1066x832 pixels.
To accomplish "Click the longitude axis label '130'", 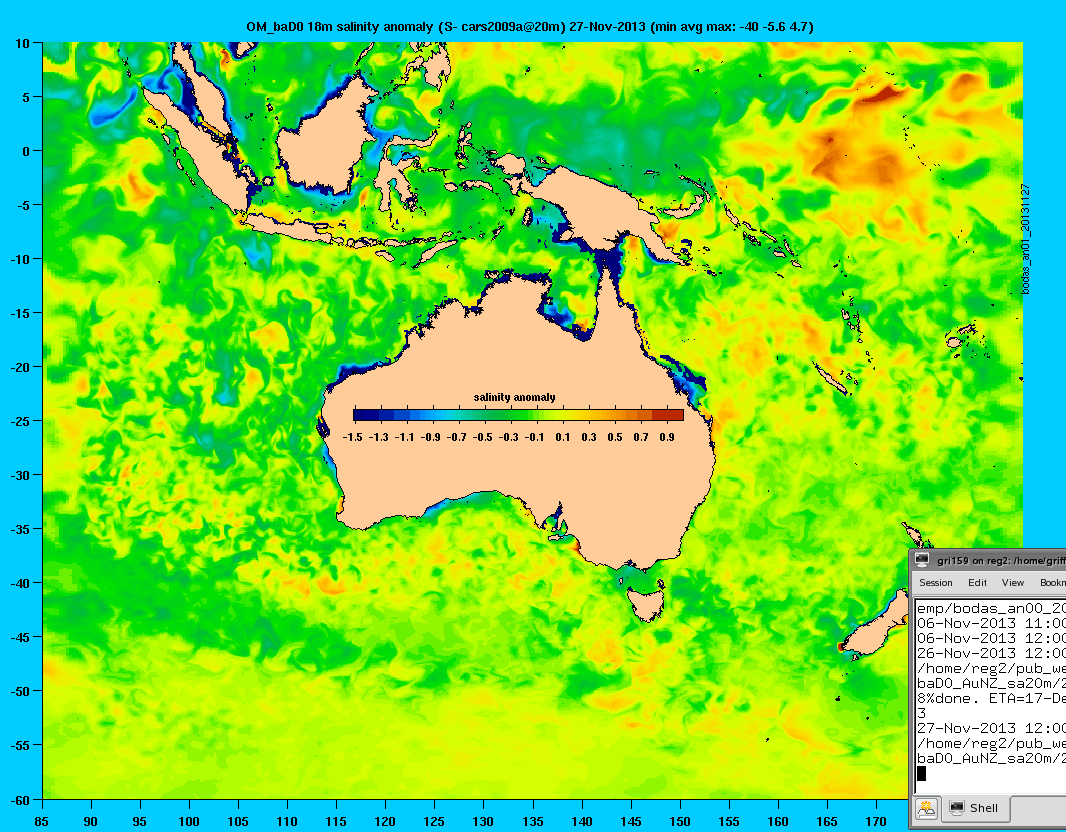I will point(483,822).
